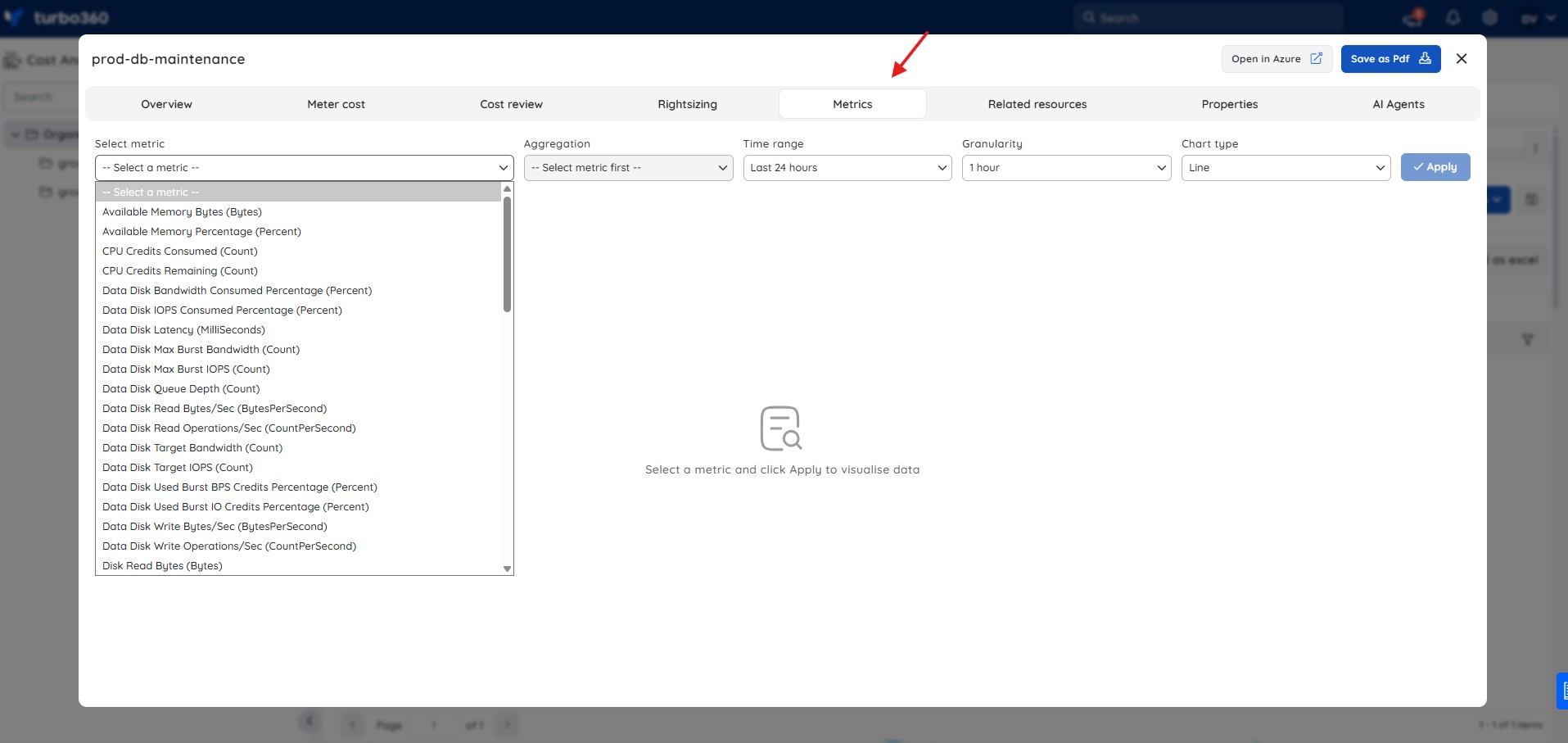This screenshot has height=743, width=1568.
Task: Select Data Disk Bandwidth Consumed Percentage
Action: click(298, 291)
